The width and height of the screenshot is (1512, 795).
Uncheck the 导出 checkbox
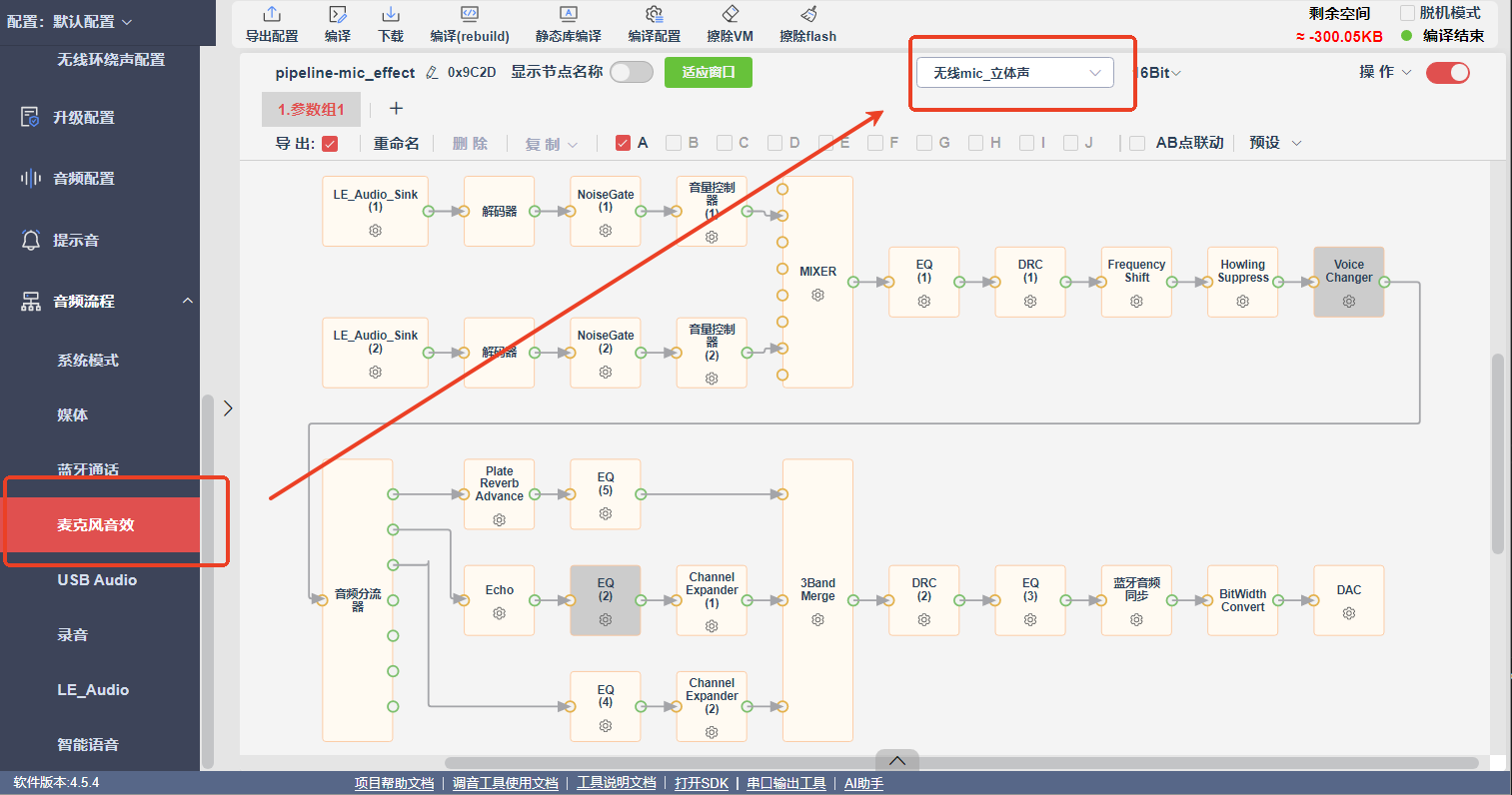point(331,144)
